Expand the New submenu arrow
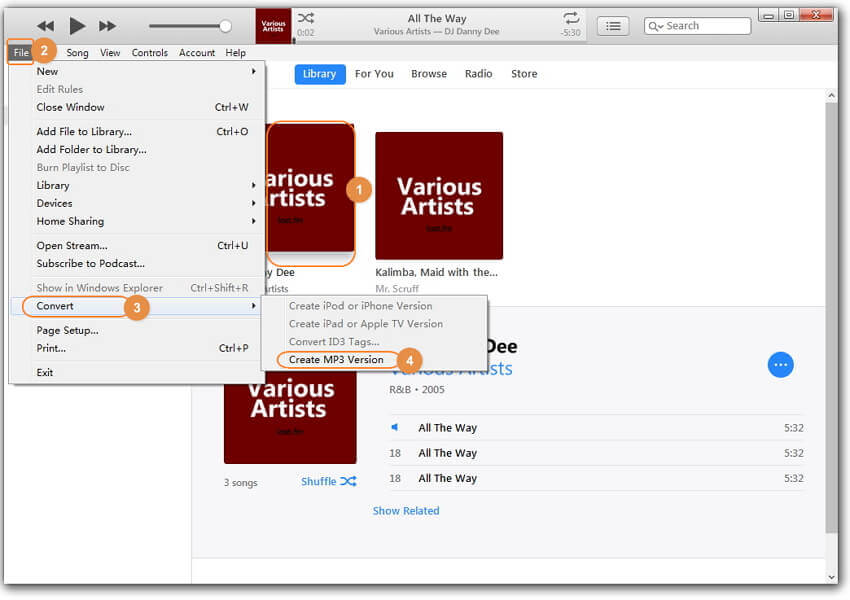The image size is (850, 600). point(253,71)
